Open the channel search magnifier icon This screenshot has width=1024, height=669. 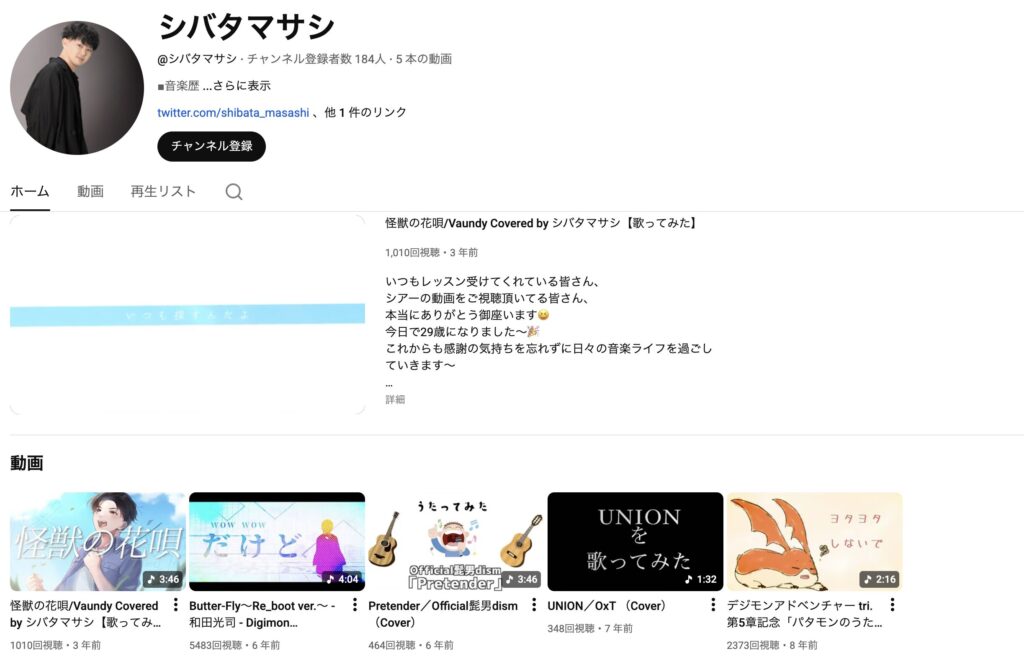[x=234, y=191]
